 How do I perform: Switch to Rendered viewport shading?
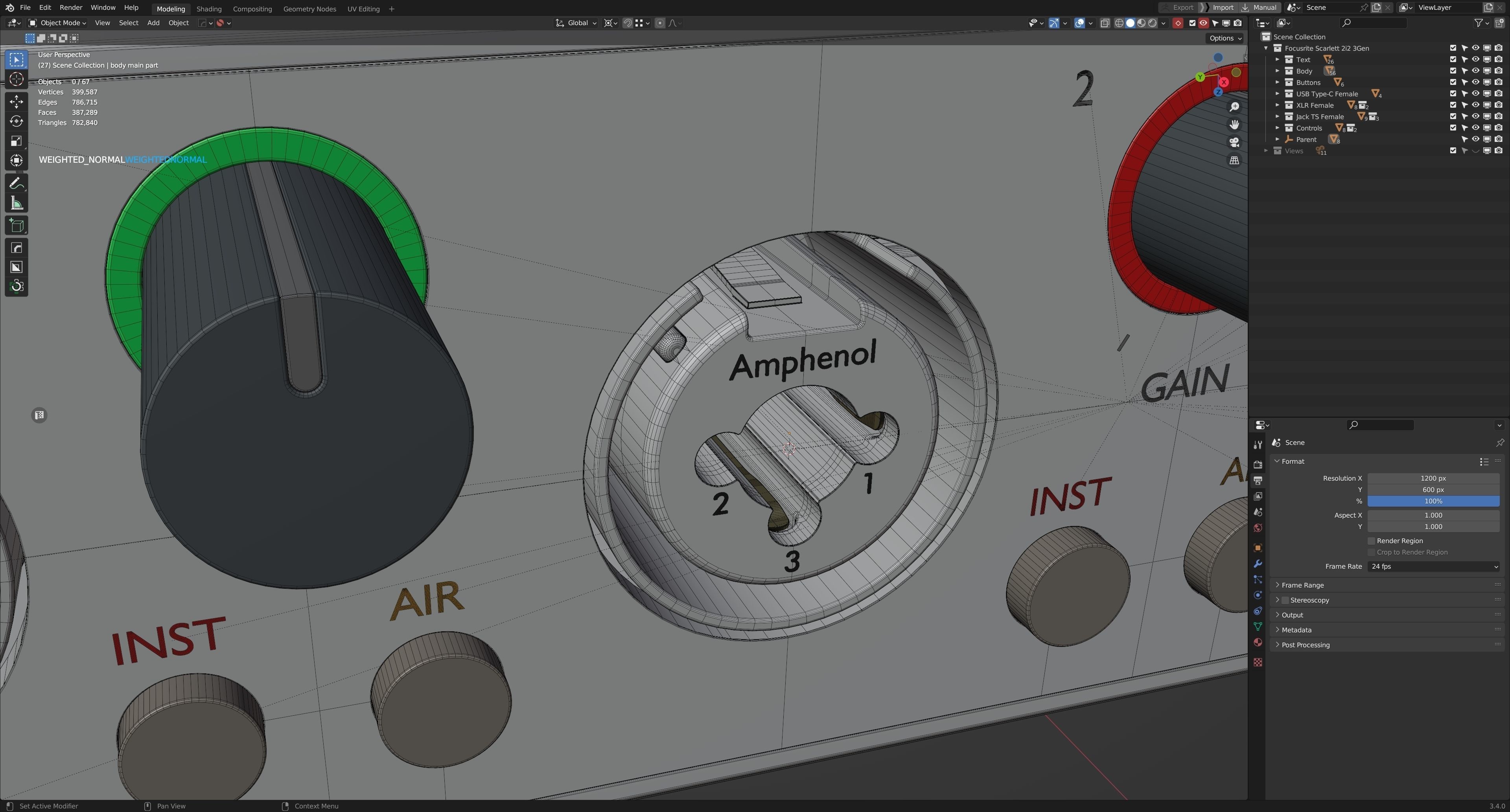[x=1153, y=23]
